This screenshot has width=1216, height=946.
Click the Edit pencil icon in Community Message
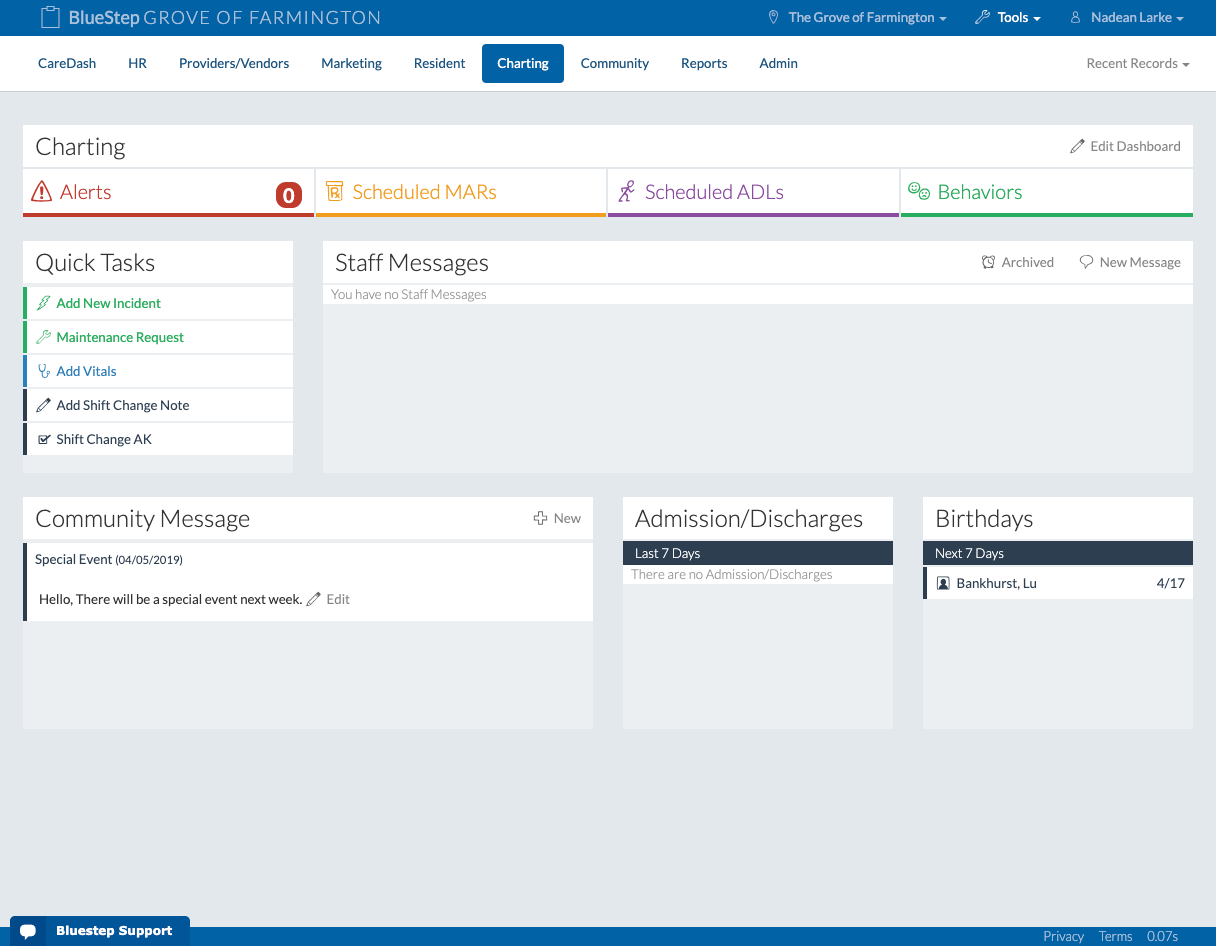coord(314,599)
